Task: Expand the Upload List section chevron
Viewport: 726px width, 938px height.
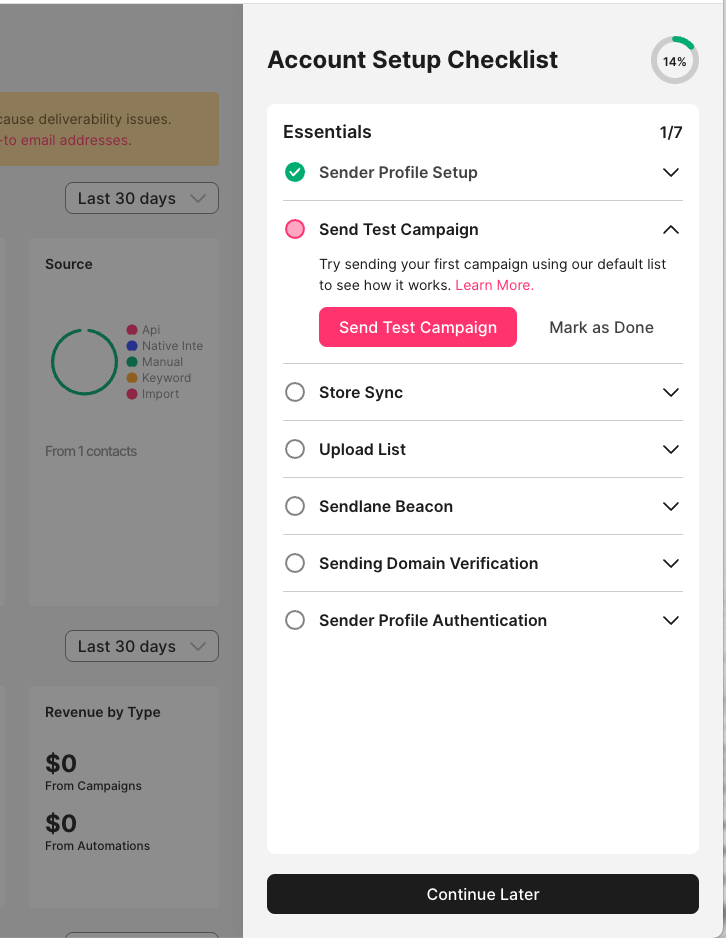Action: [x=671, y=449]
